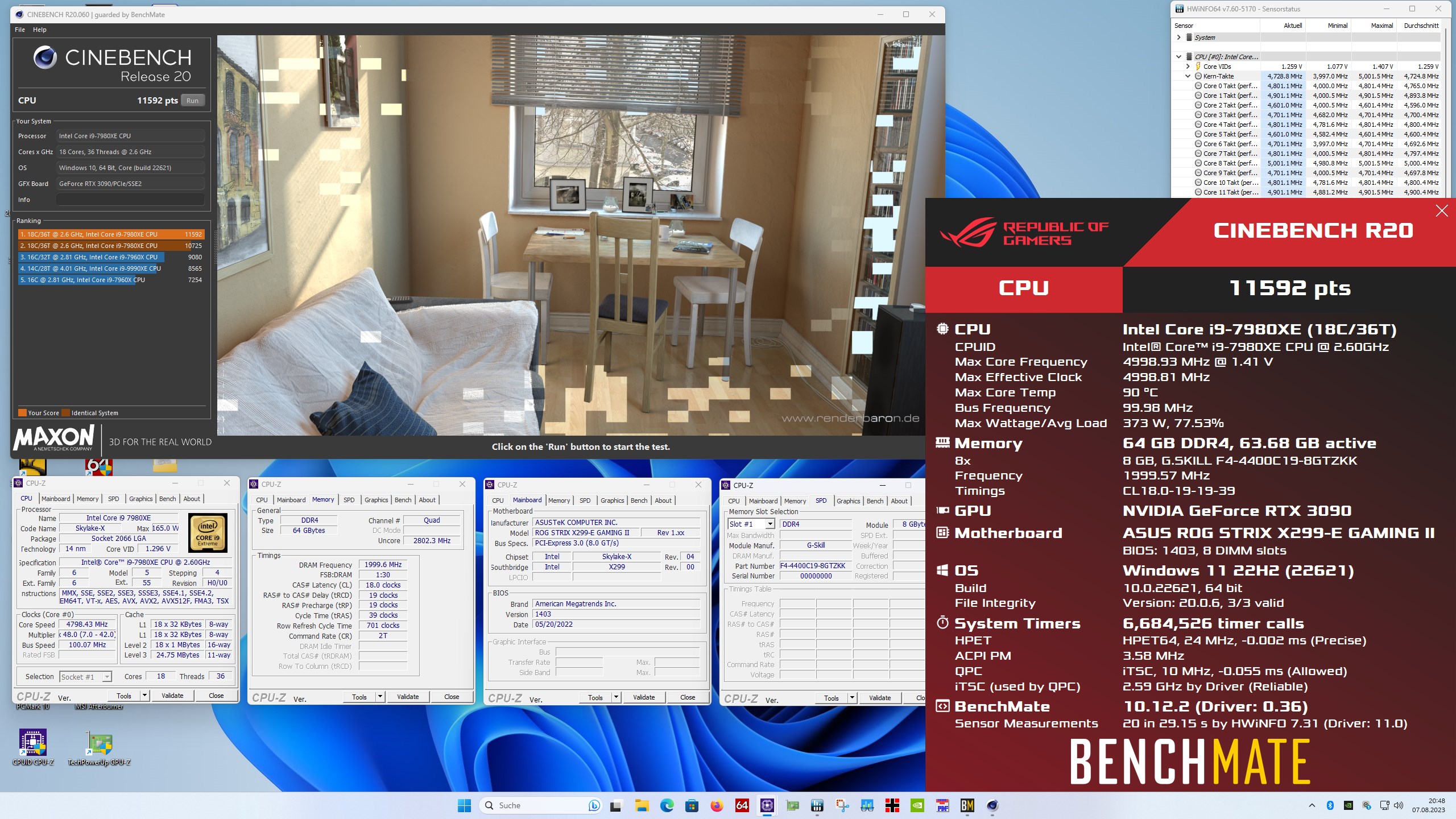This screenshot has width=1456, height=819.
Task: Switch to CPU-Z taskbar icon
Action: click(767, 805)
